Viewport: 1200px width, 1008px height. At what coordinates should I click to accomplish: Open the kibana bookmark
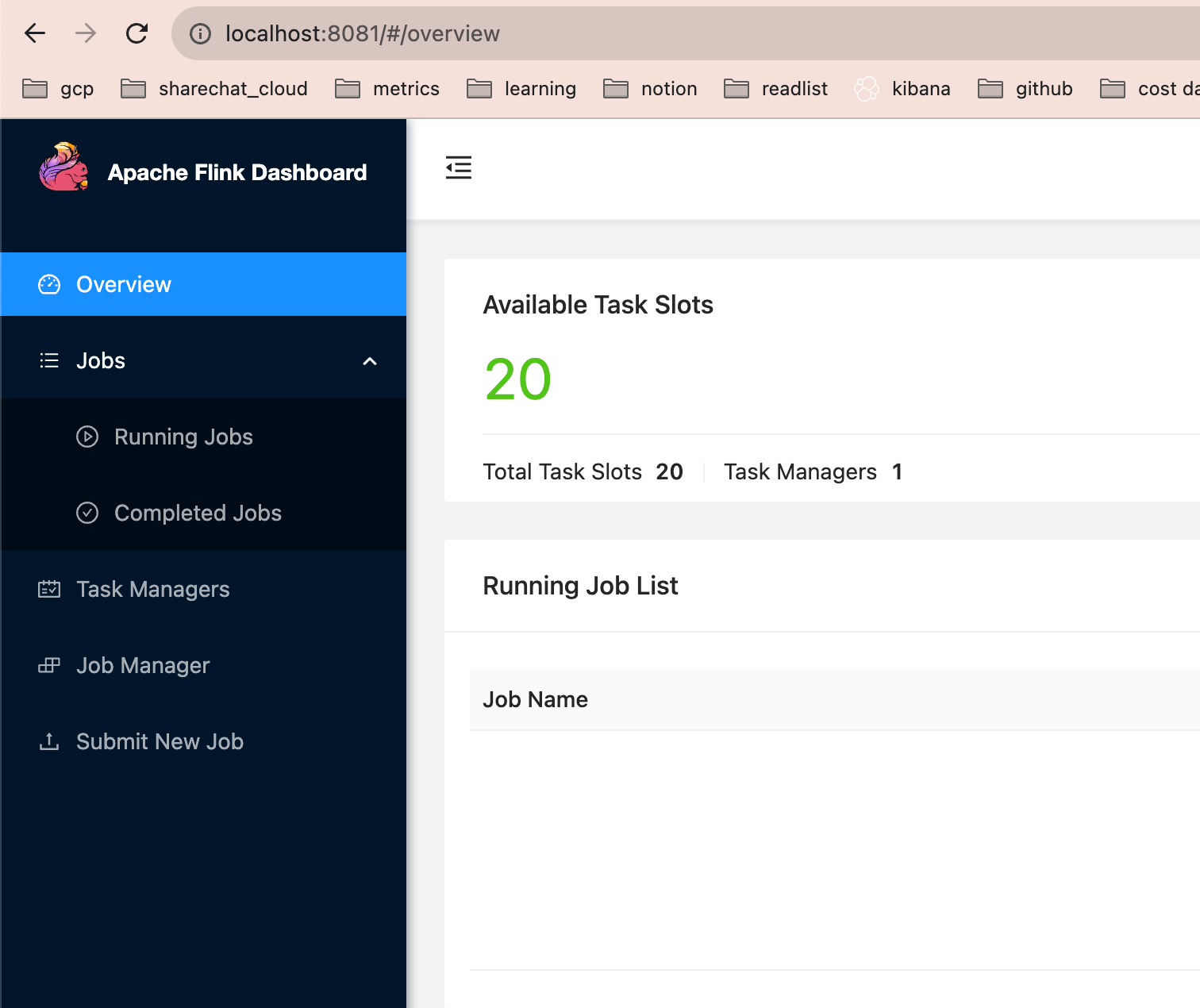(902, 88)
